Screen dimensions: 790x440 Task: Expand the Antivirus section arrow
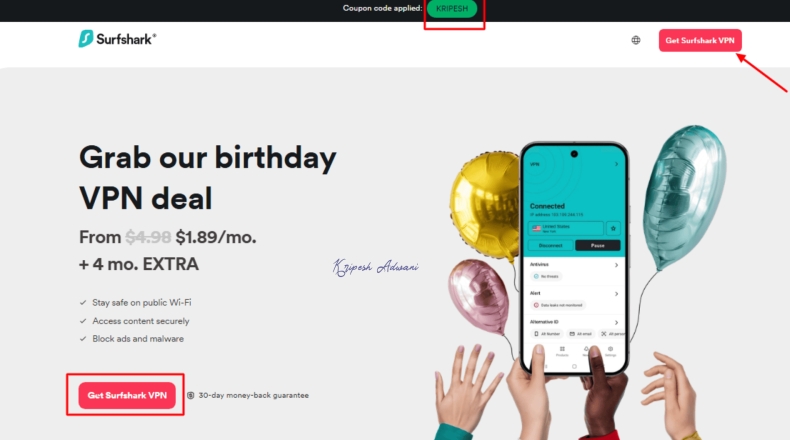(x=616, y=265)
